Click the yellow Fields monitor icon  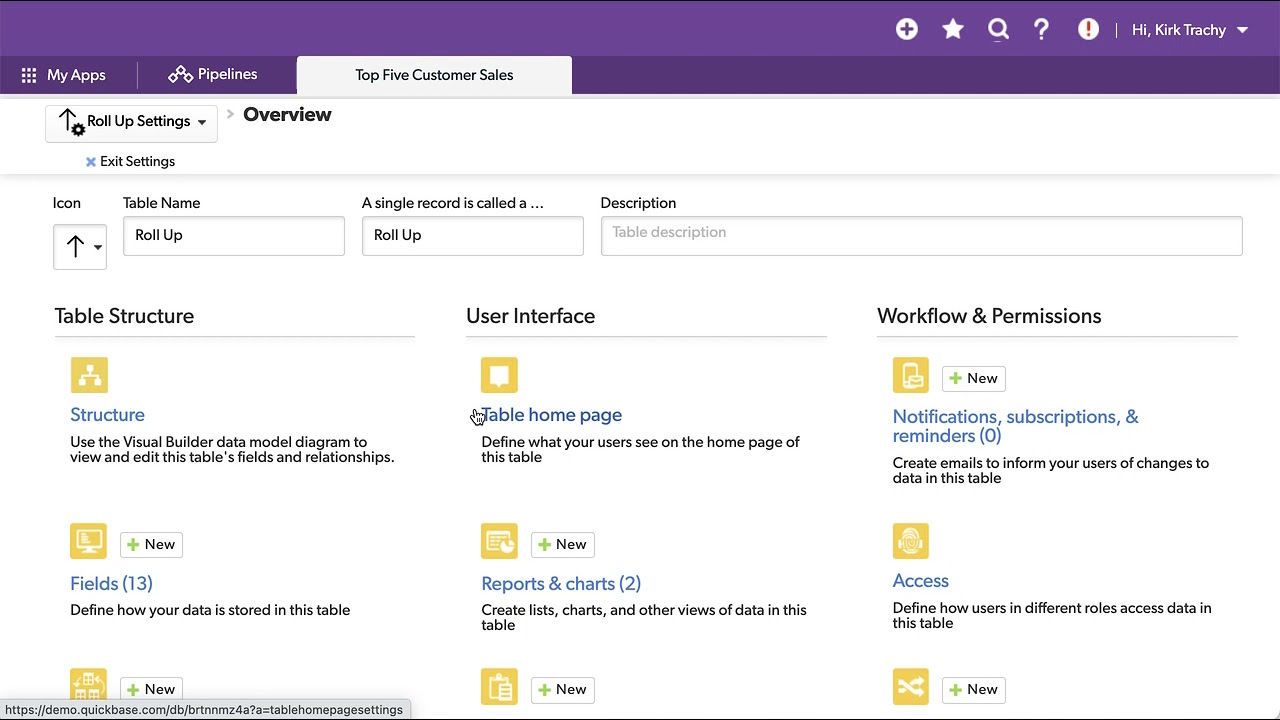pyautogui.click(x=89, y=541)
